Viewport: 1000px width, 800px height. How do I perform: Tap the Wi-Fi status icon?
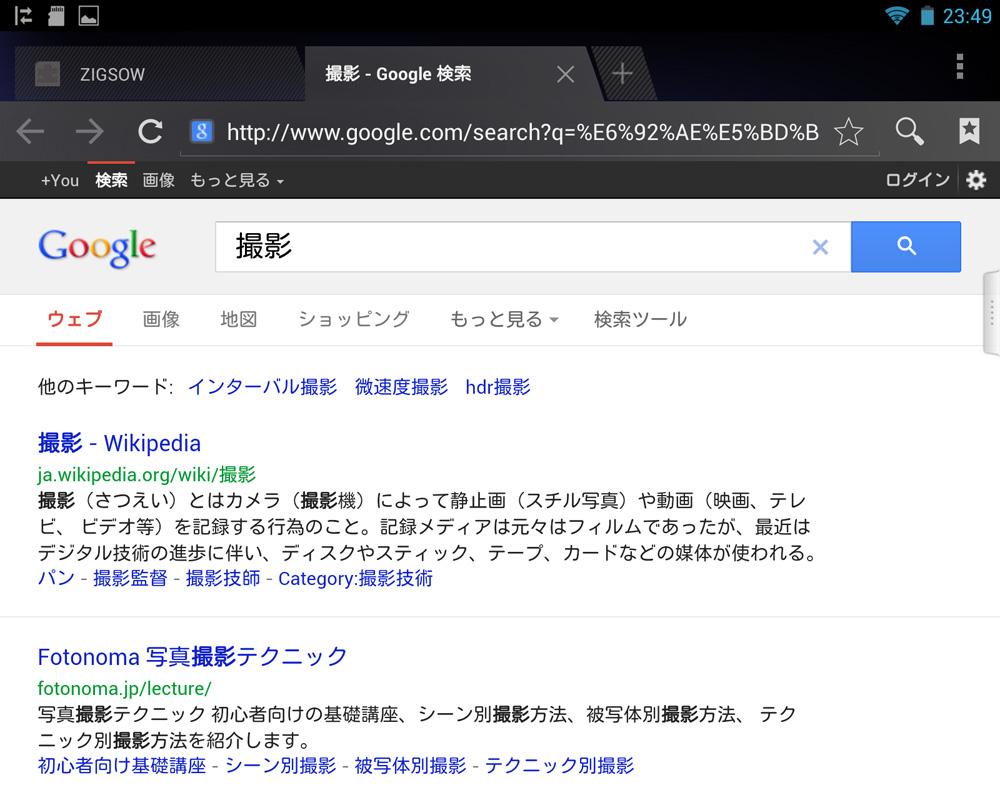(x=896, y=15)
